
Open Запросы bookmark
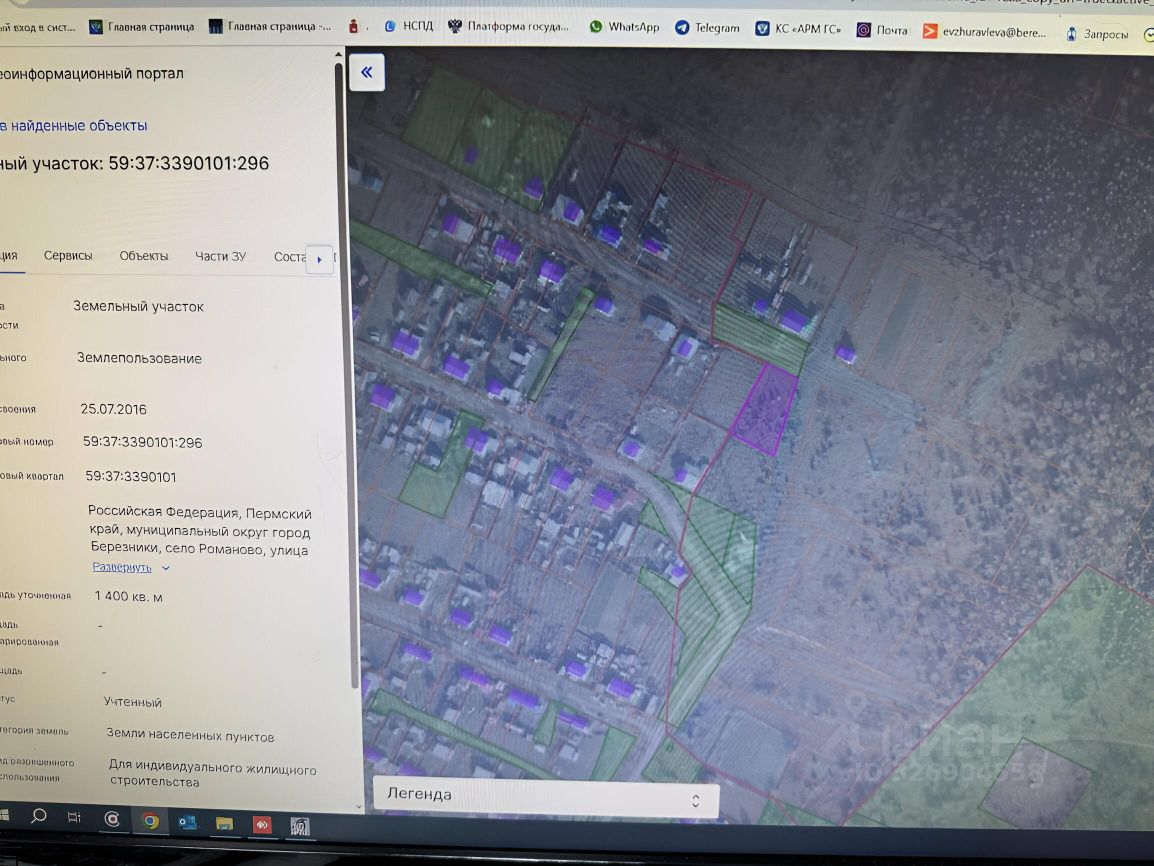pos(1097,34)
